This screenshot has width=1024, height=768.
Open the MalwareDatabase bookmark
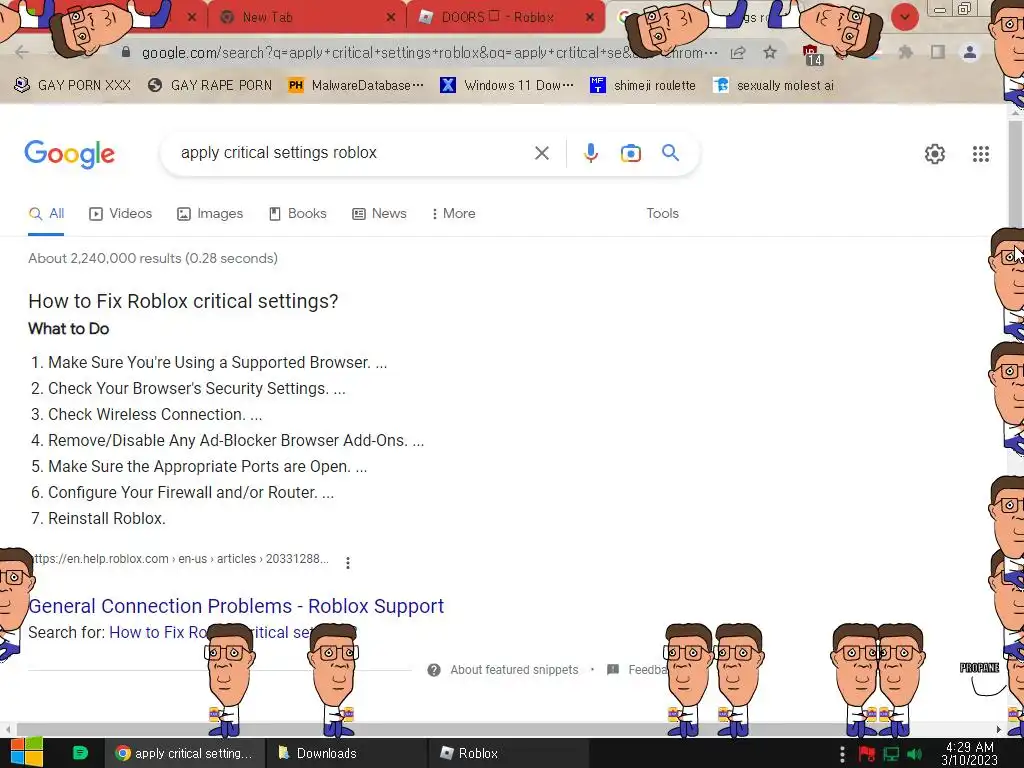pyautogui.click(x=356, y=85)
